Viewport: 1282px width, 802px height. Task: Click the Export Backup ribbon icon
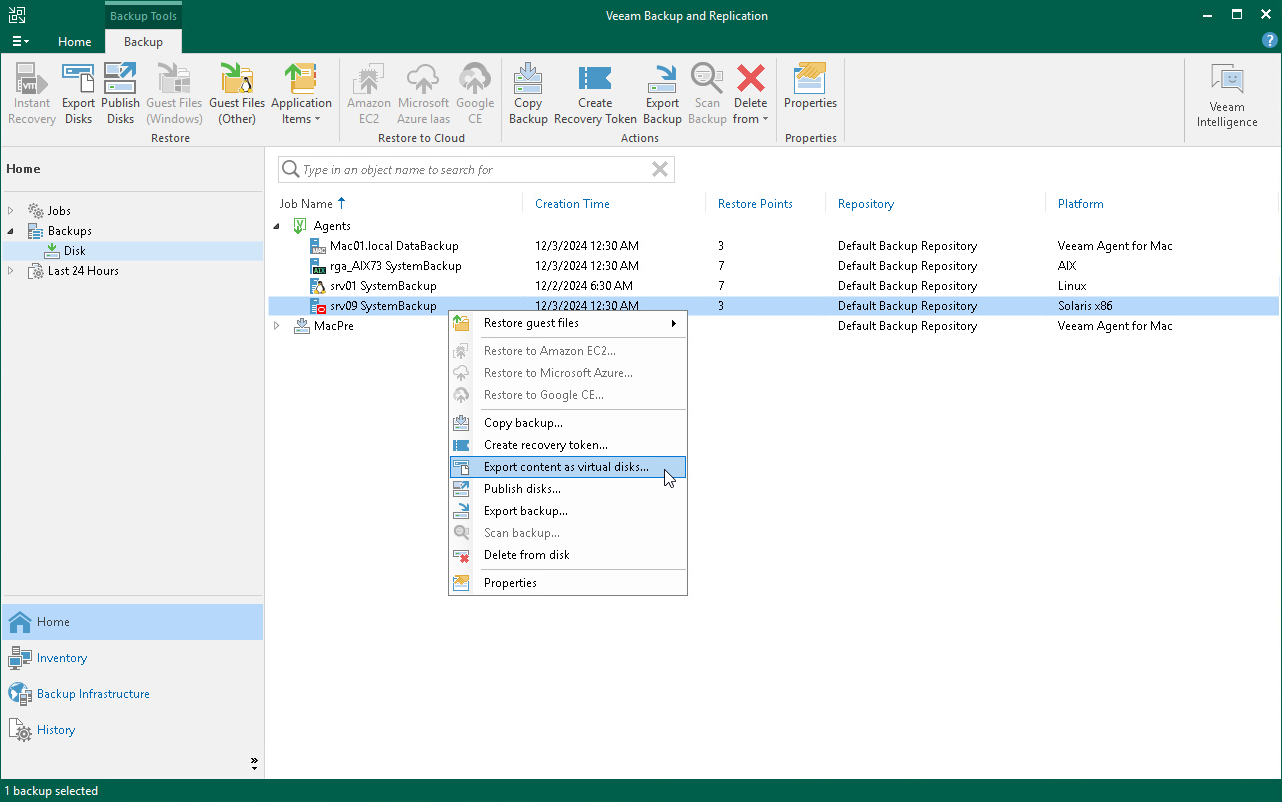pyautogui.click(x=661, y=93)
